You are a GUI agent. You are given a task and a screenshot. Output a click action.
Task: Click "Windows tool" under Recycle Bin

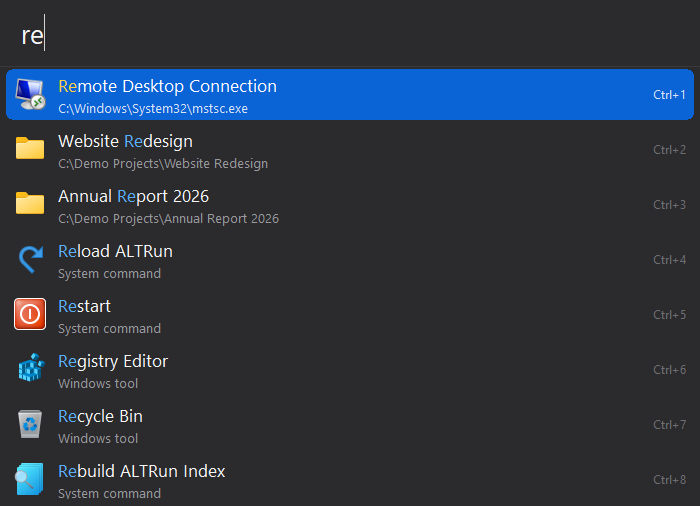click(x=98, y=438)
